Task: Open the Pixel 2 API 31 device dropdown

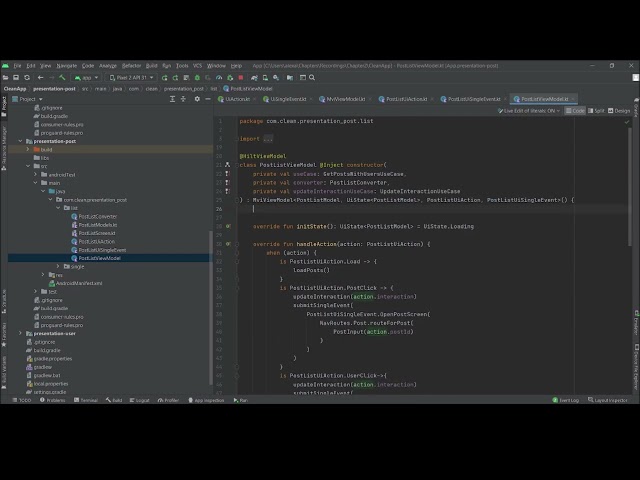Action: (x=132, y=78)
